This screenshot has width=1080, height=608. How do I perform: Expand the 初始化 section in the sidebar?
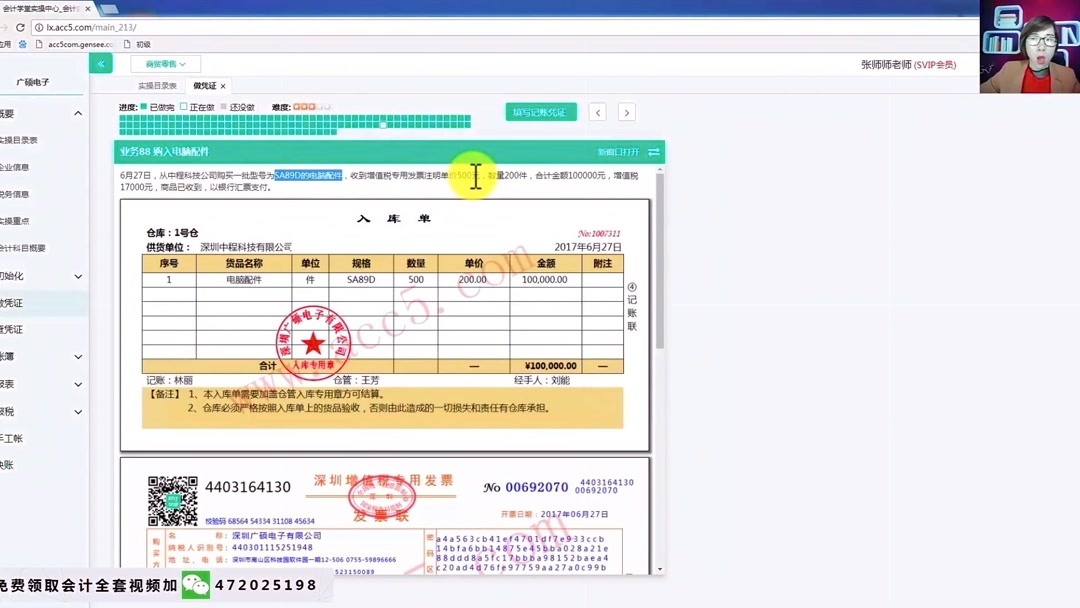click(x=45, y=276)
